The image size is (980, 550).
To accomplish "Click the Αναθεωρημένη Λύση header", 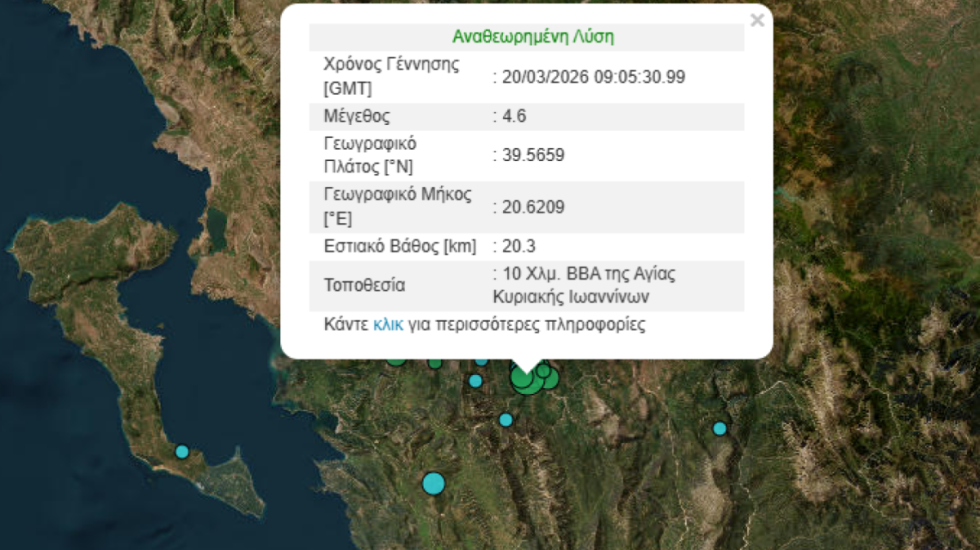I will (x=533, y=37).
